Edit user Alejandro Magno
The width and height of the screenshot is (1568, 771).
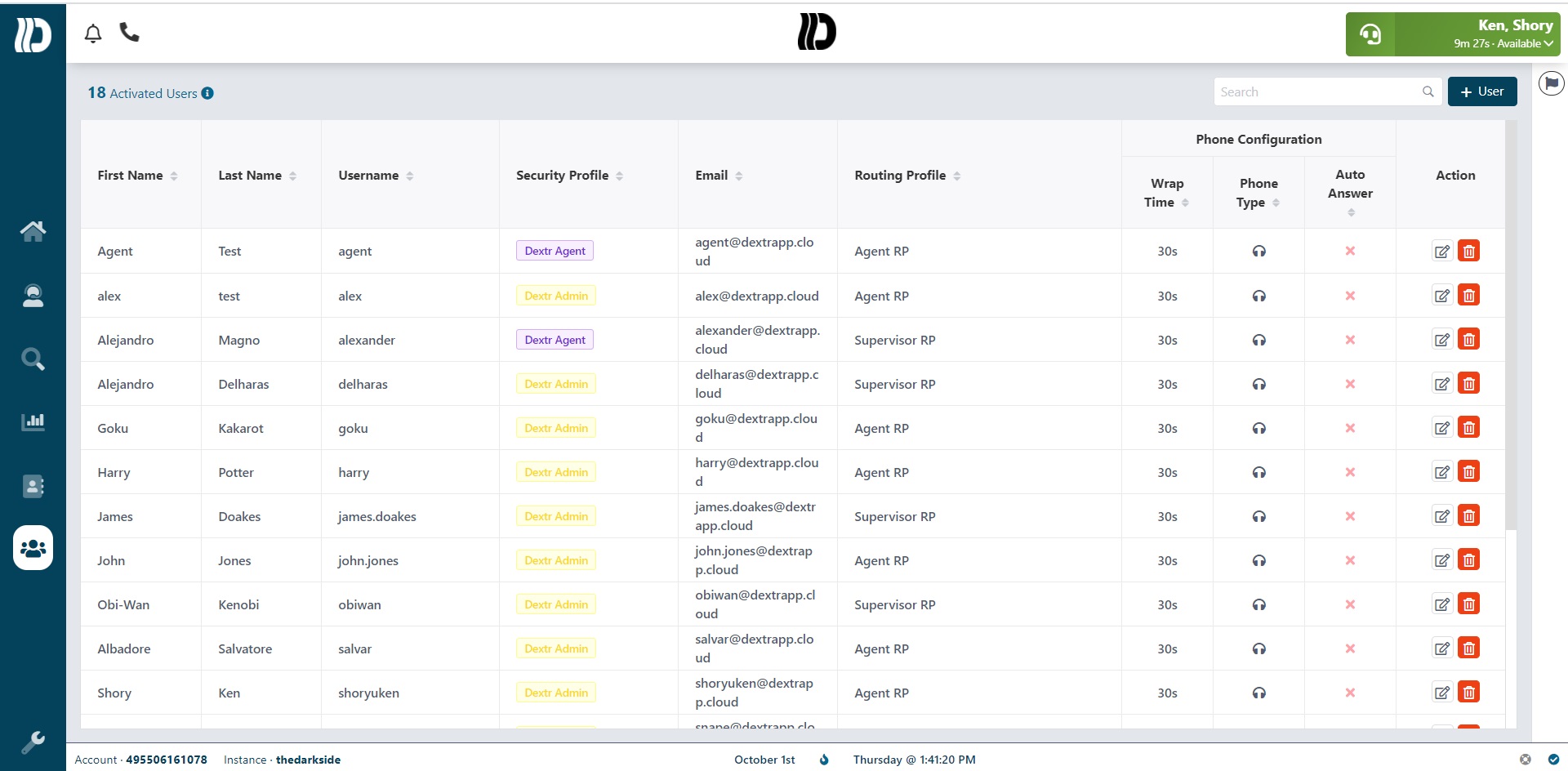click(1442, 339)
